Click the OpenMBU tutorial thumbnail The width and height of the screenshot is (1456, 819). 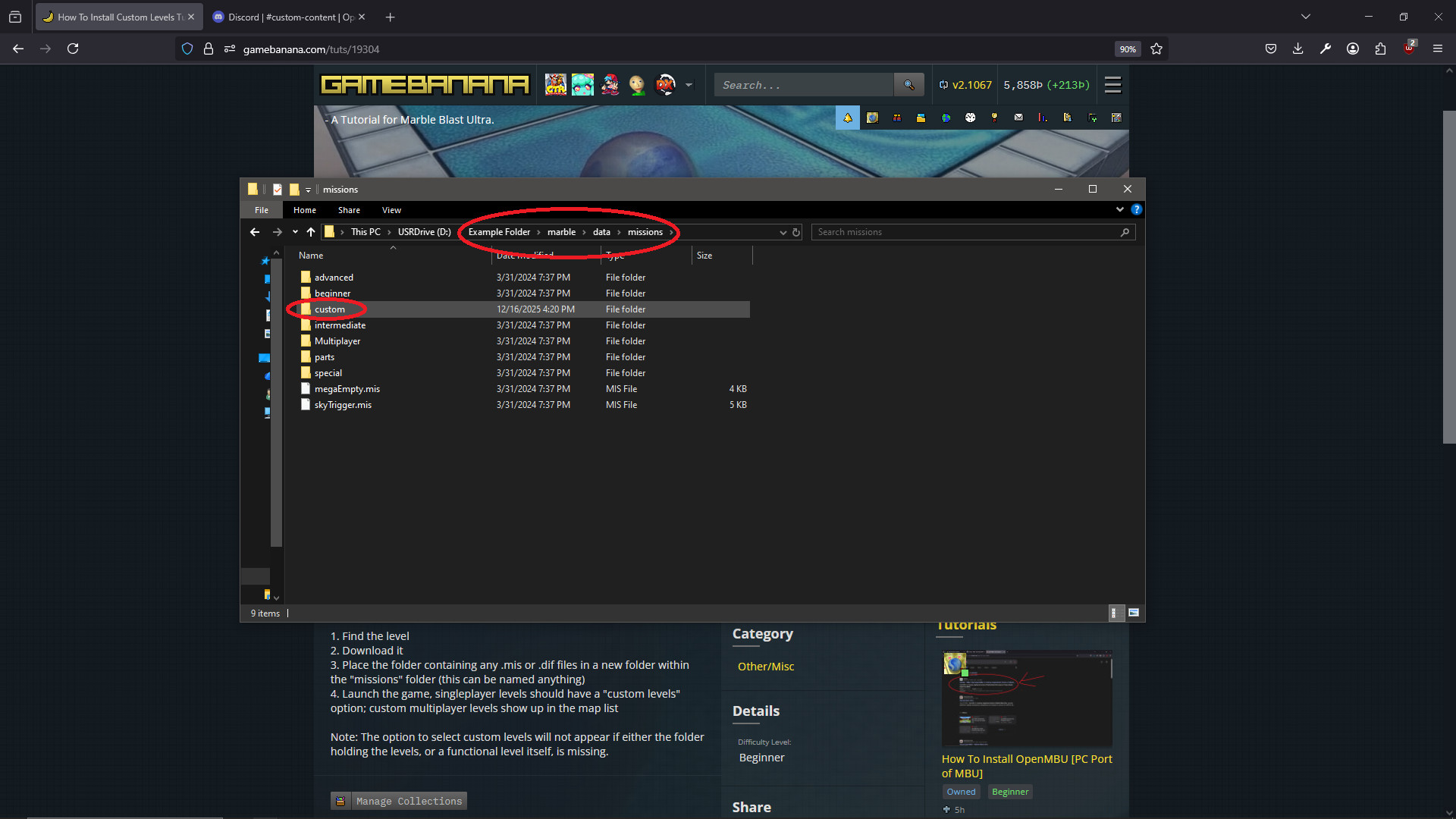pos(1027,698)
